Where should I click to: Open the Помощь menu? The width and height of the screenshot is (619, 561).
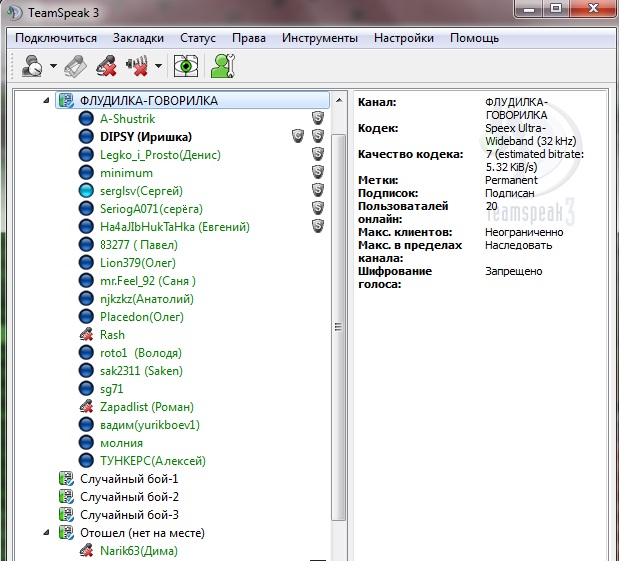(475, 38)
